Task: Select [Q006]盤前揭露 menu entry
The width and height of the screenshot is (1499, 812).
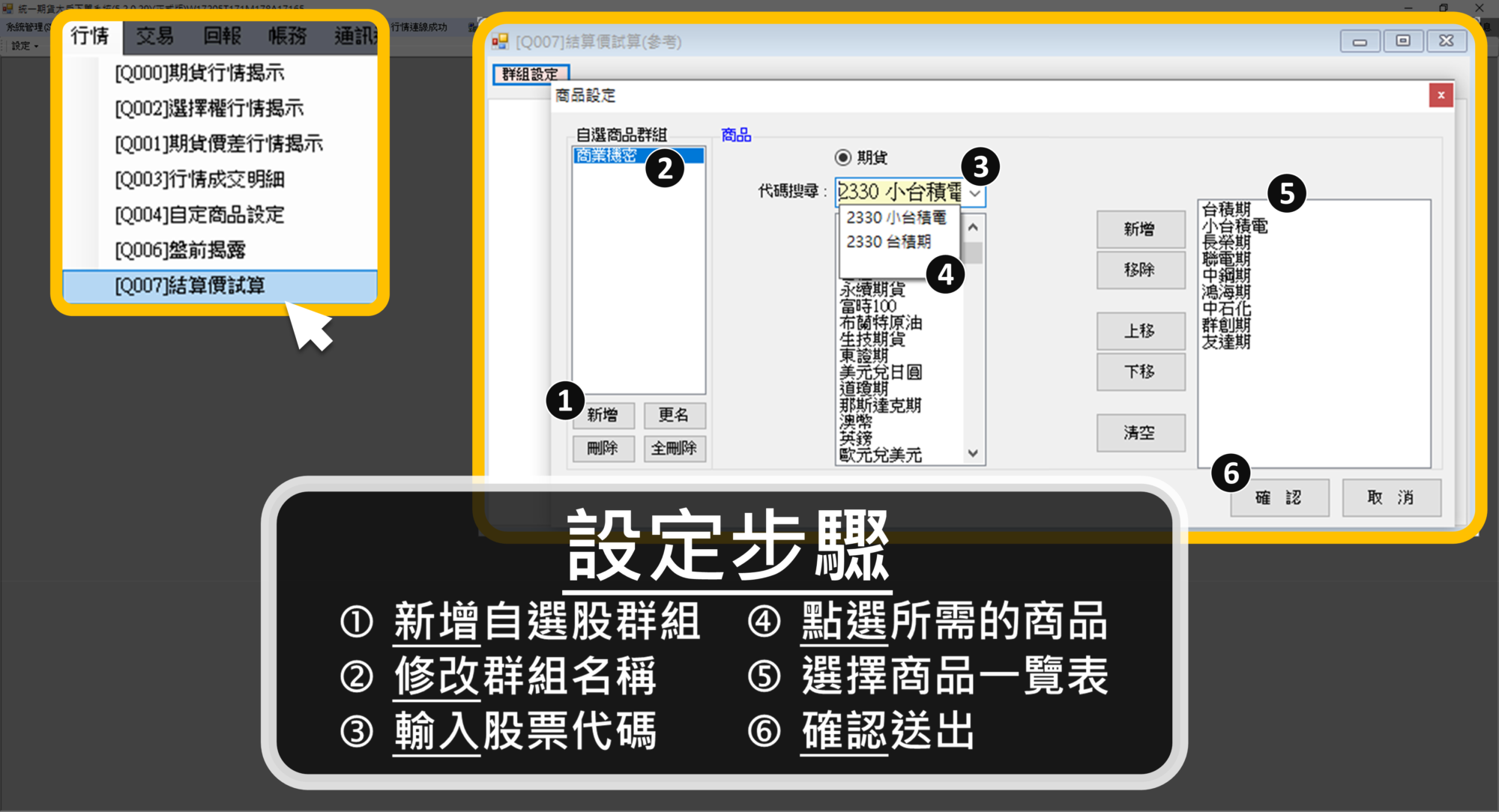Action: click(x=220, y=250)
